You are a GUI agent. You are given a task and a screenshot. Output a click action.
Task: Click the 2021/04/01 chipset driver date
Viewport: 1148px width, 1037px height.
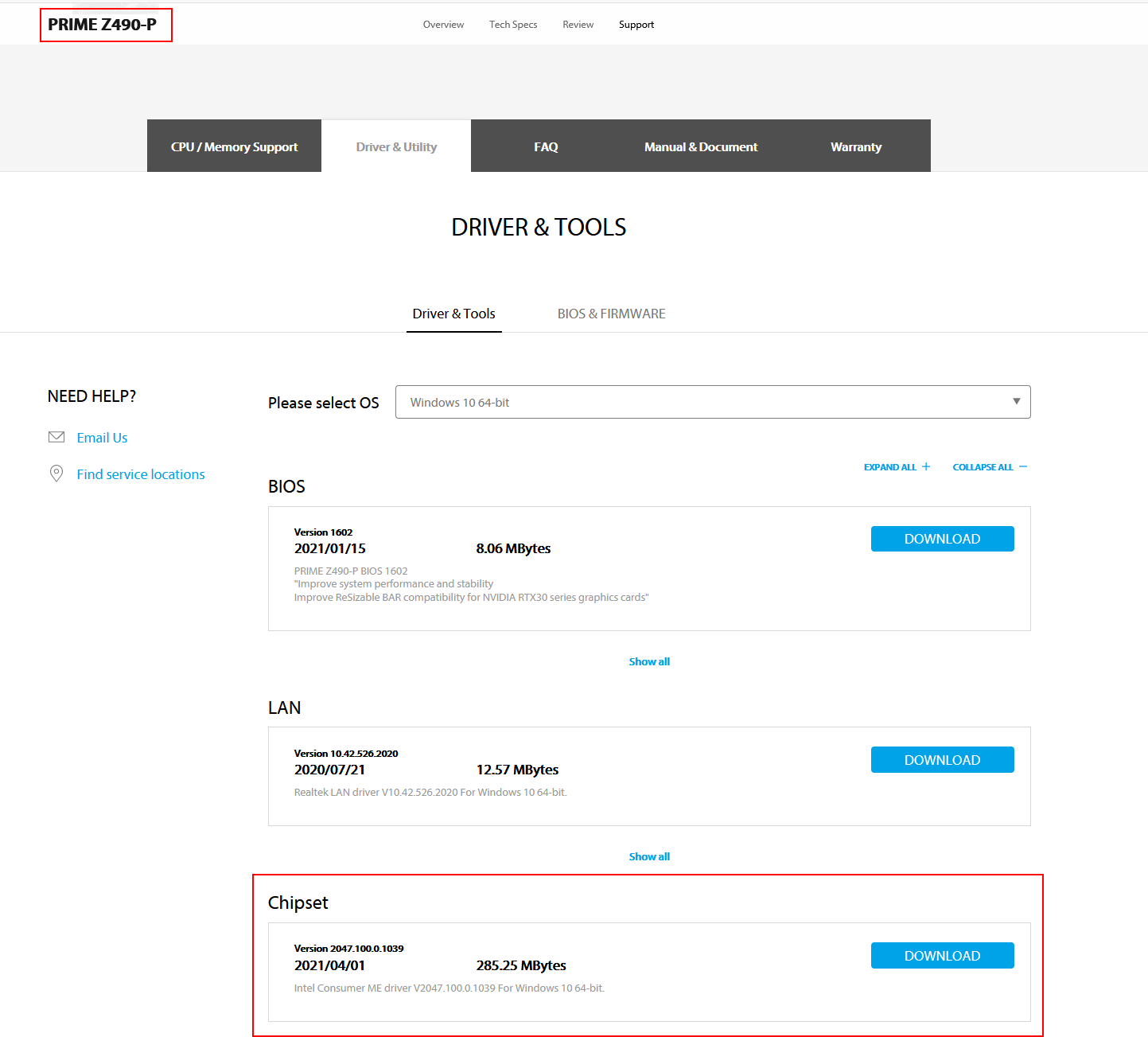coord(329,965)
